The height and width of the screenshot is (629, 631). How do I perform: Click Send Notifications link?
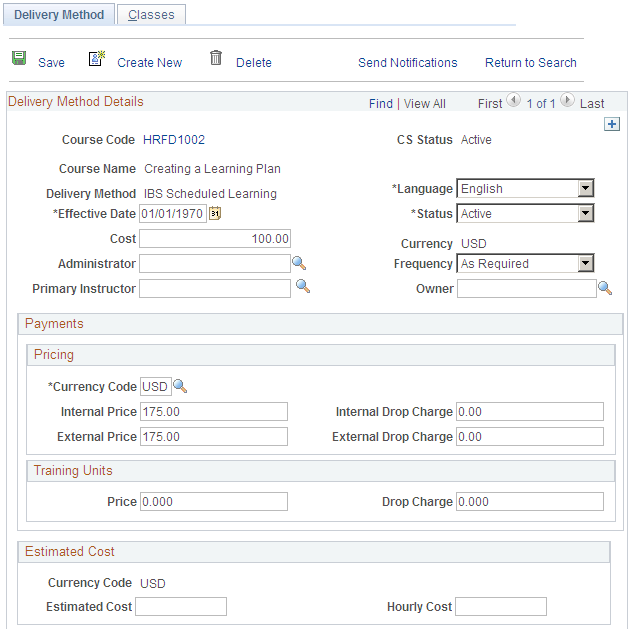click(408, 63)
